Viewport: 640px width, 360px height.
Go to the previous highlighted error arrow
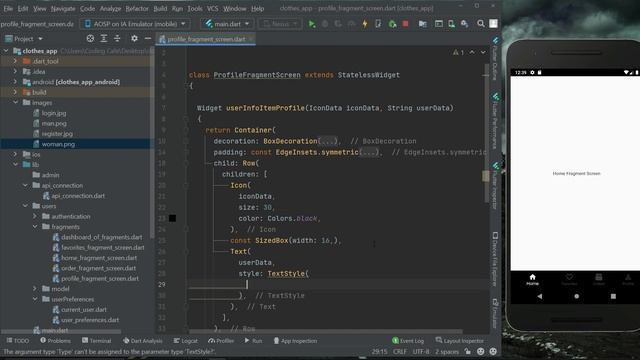tap(472, 52)
